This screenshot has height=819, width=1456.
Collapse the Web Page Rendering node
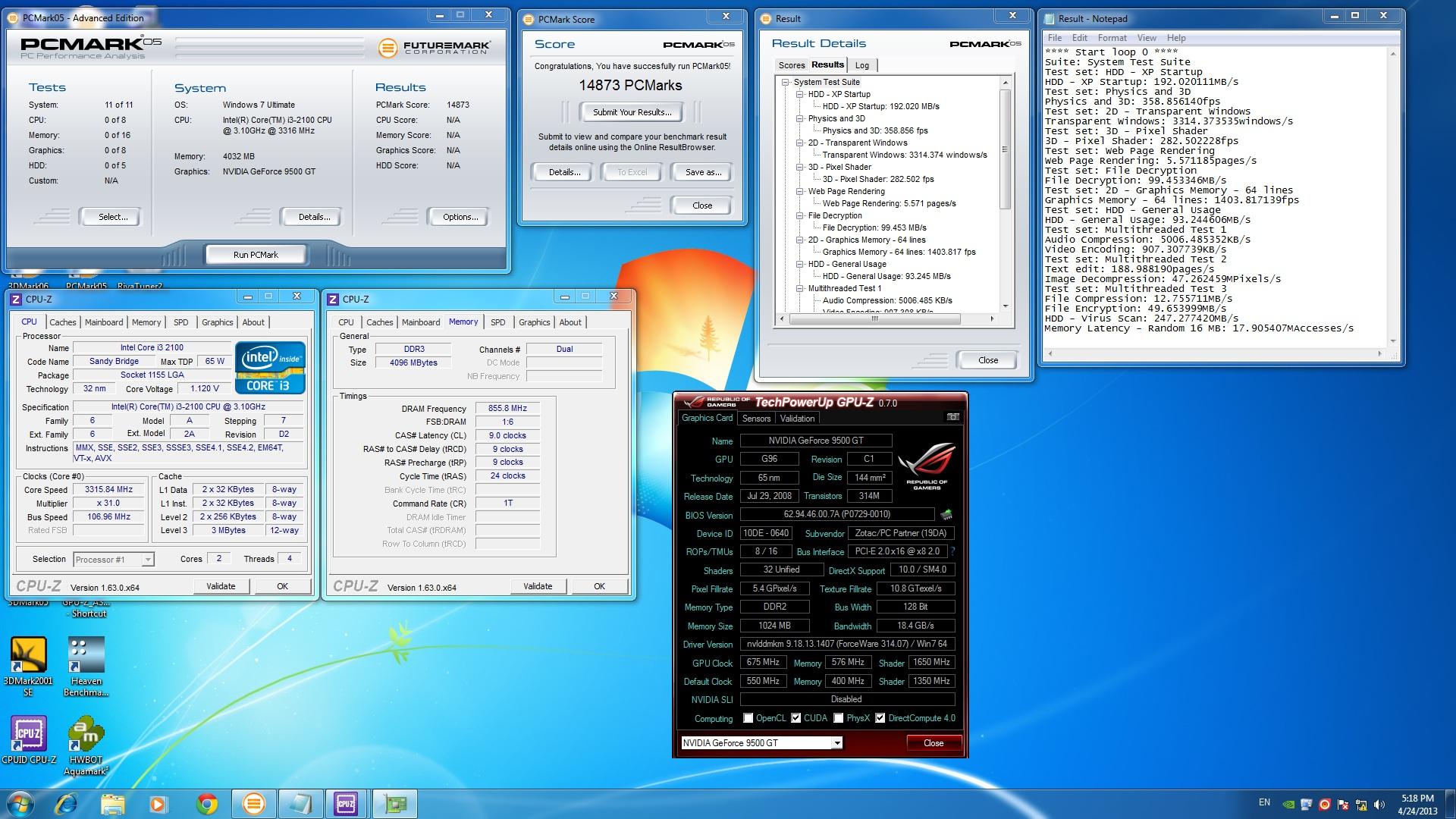click(x=800, y=191)
